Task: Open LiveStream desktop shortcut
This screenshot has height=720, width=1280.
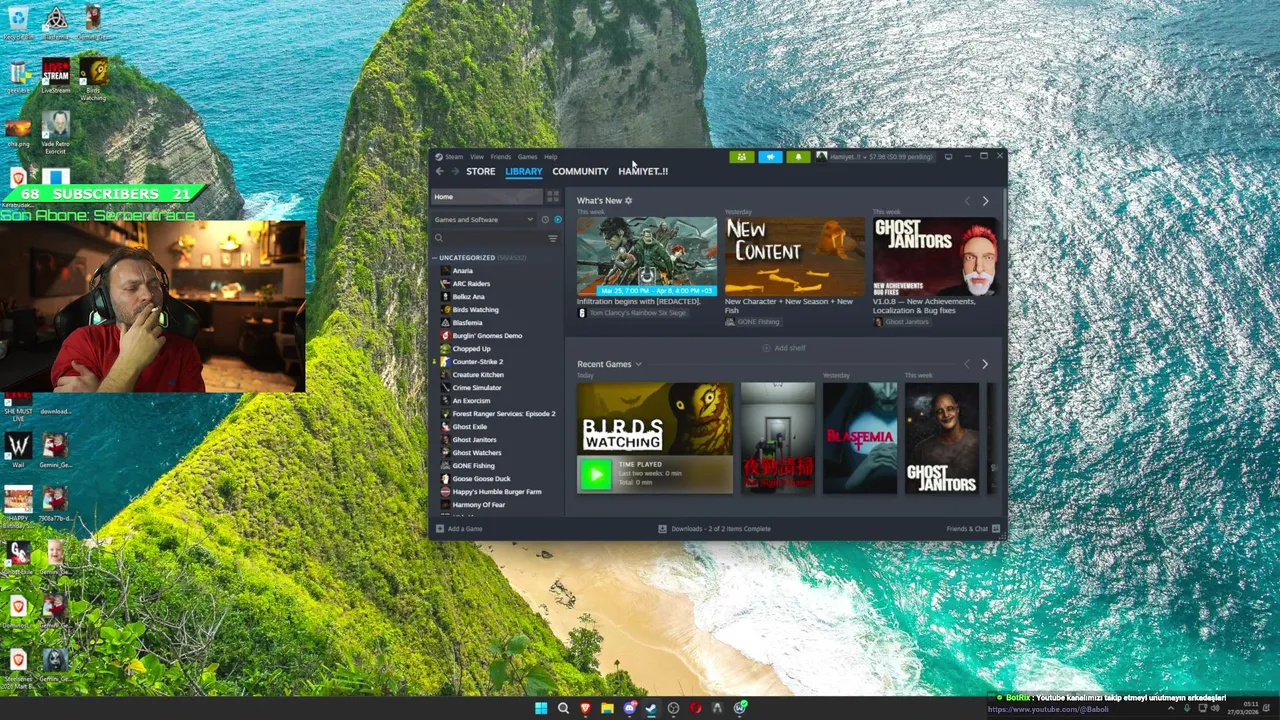Action: 56,76
